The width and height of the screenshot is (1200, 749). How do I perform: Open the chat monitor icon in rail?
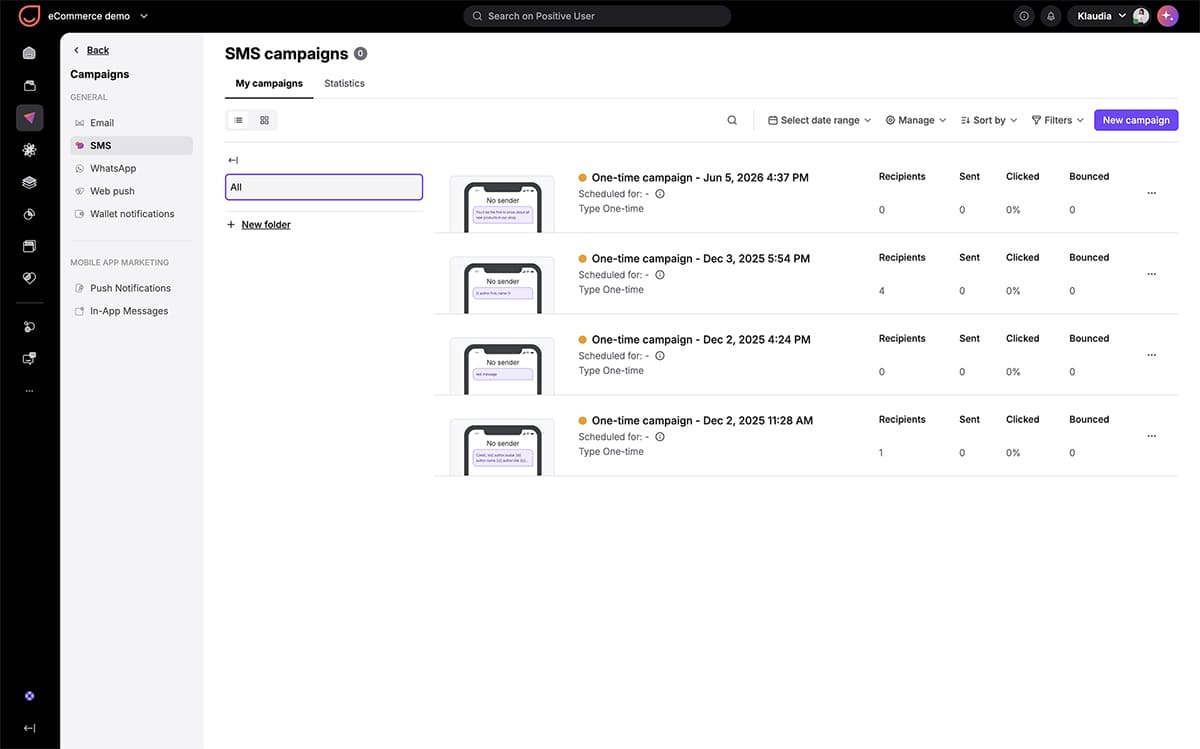click(x=29, y=358)
